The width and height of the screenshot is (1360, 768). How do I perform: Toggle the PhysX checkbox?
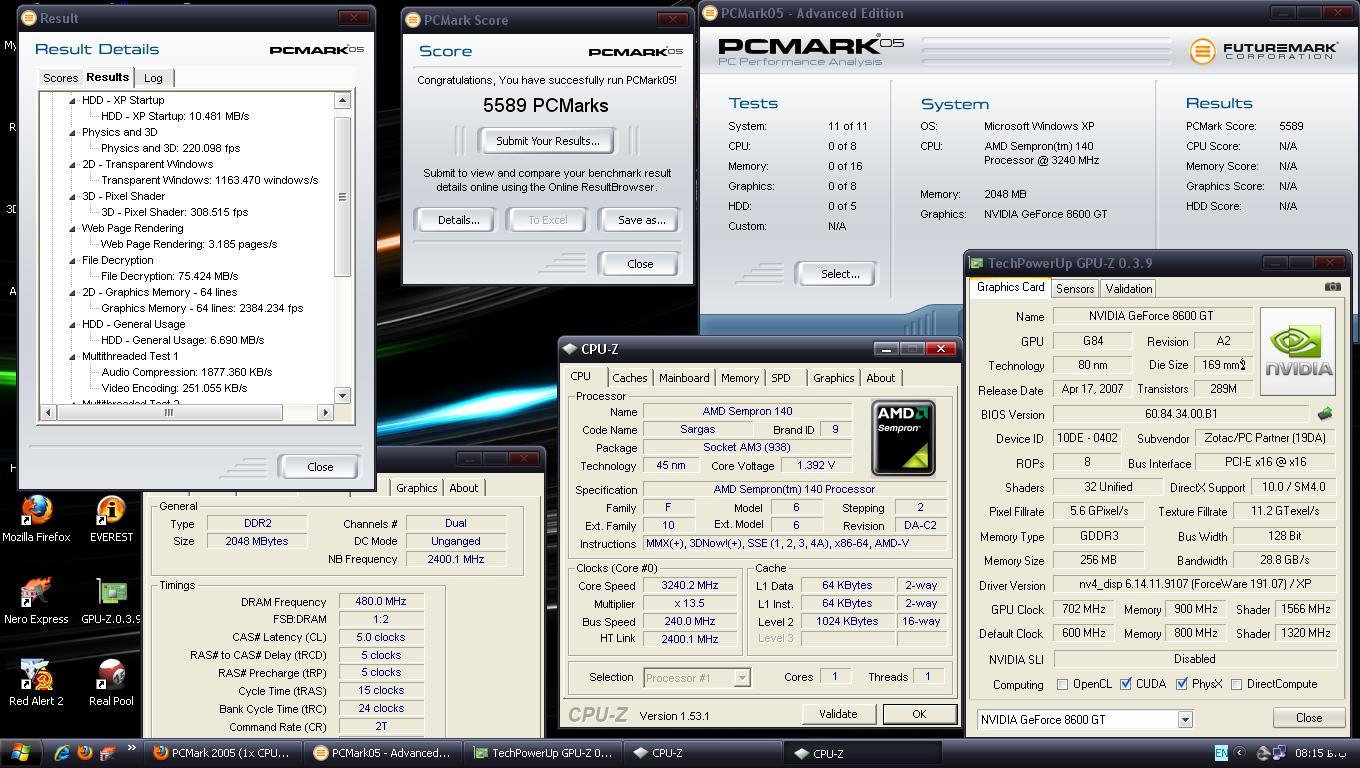(x=1182, y=684)
